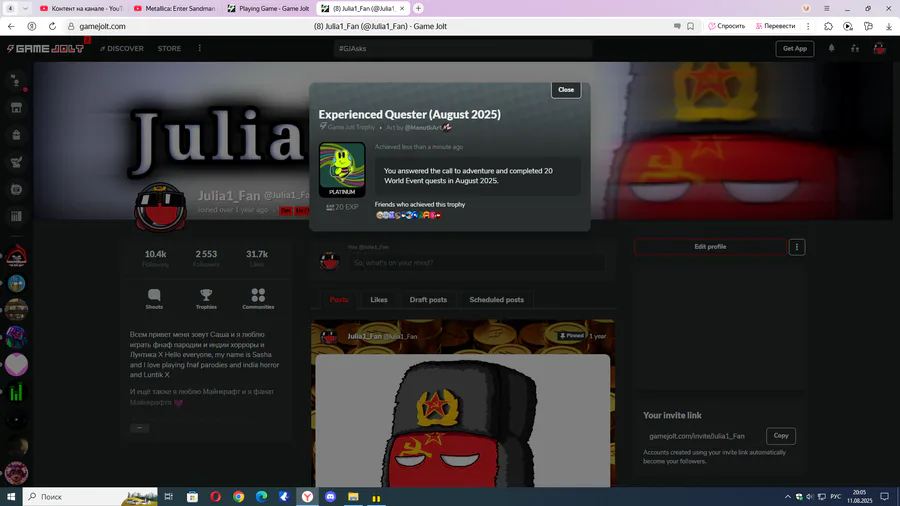
Task: Open the options menu beside Edit profile
Action: (797, 247)
